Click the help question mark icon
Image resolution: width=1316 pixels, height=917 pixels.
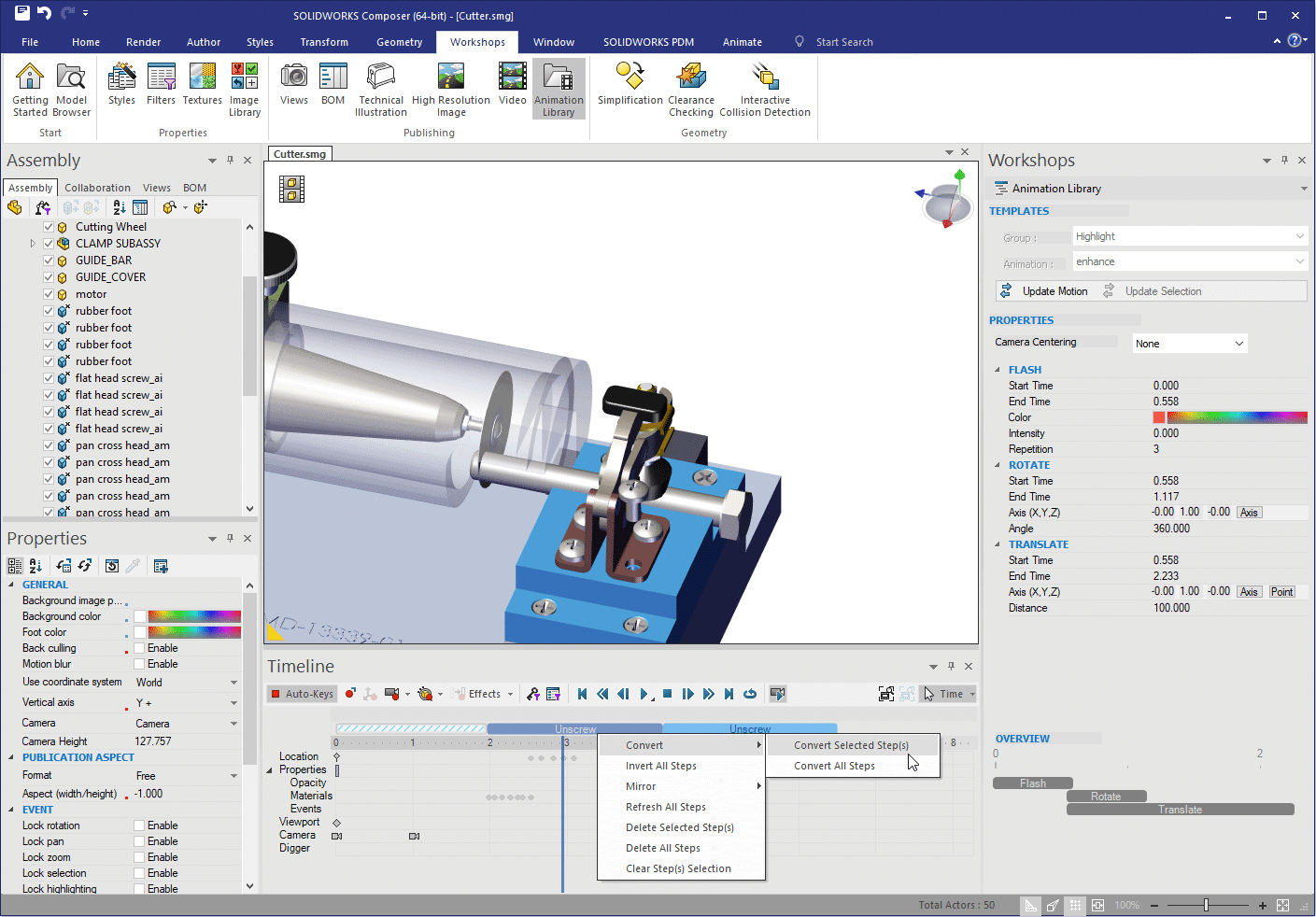(1295, 40)
